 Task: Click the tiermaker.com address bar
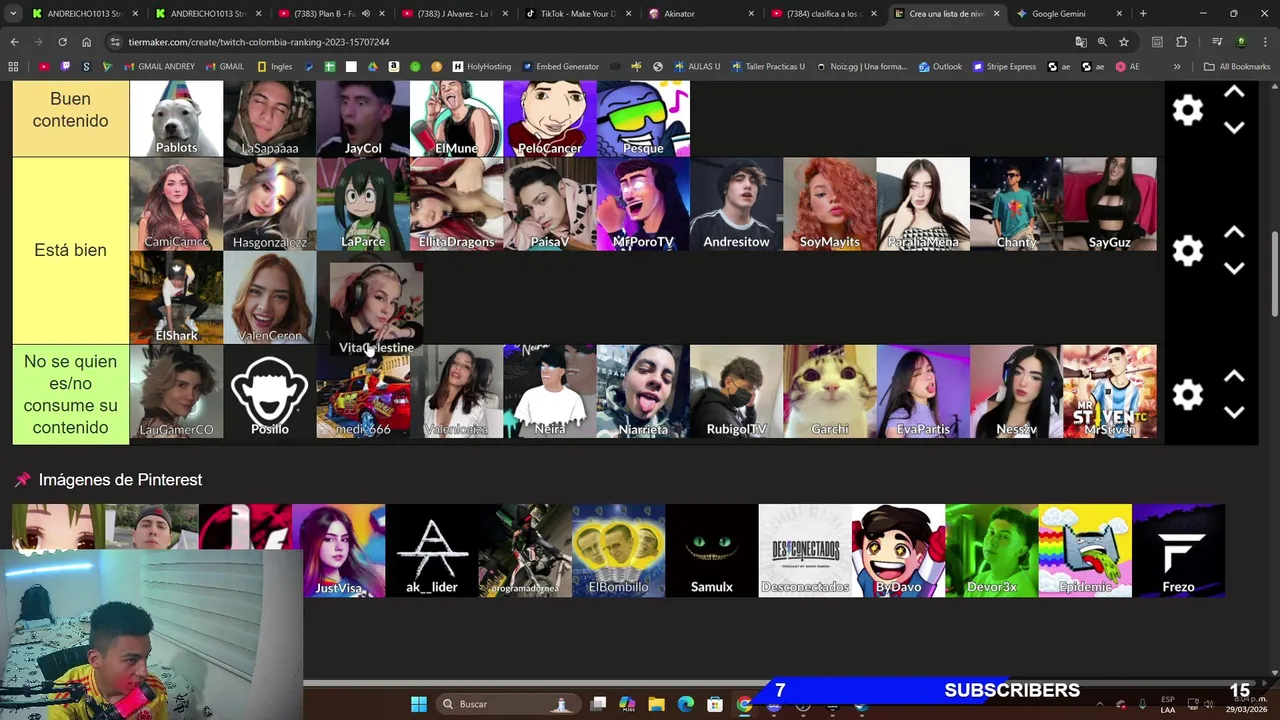(590, 42)
